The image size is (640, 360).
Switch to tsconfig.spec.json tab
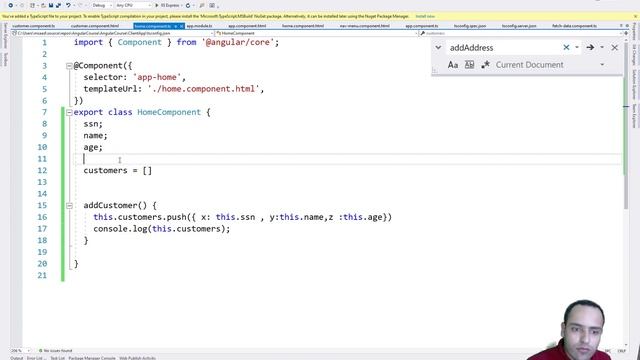click(x=470, y=26)
